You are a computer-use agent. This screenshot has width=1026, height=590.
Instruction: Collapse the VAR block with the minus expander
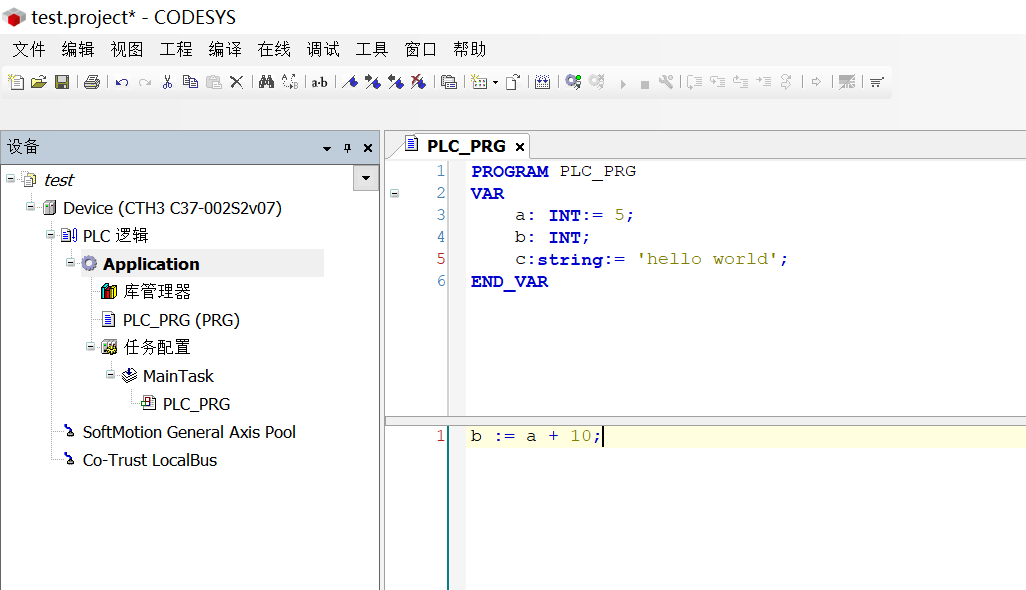click(394, 193)
